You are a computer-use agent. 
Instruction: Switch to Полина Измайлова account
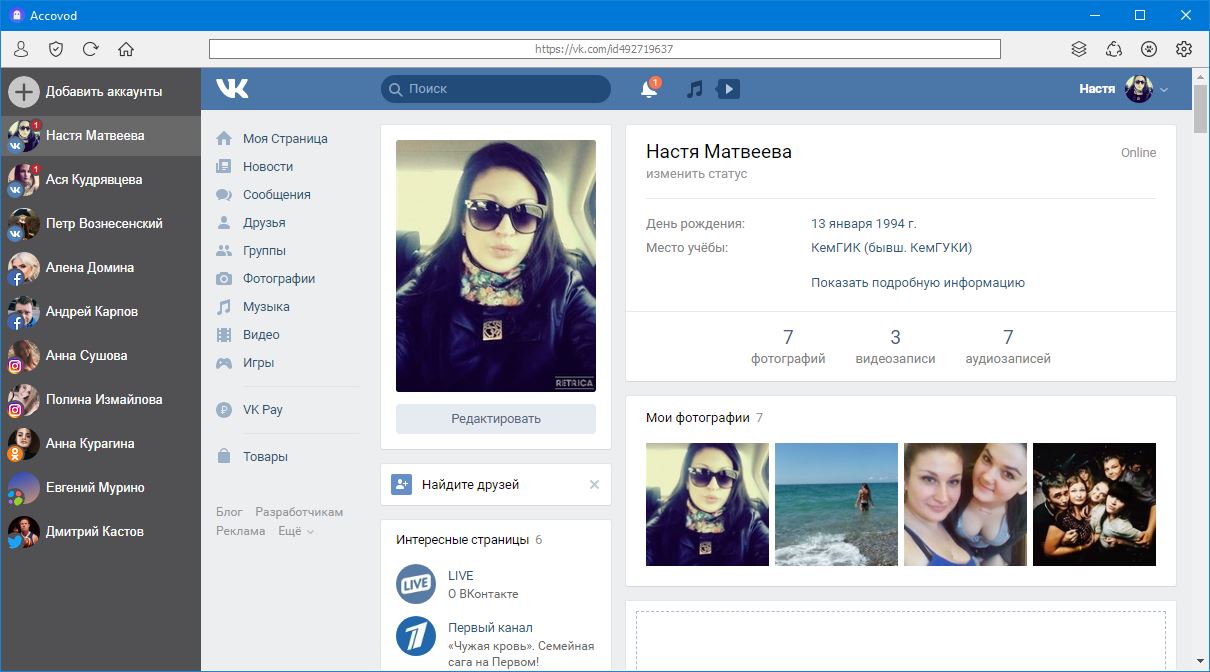100,400
